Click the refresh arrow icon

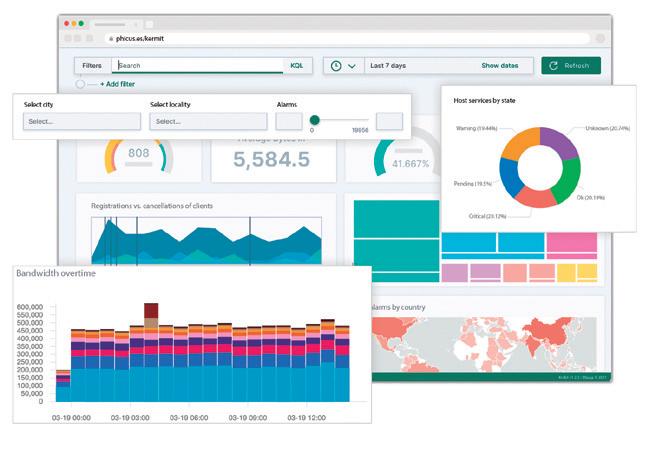coord(553,66)
